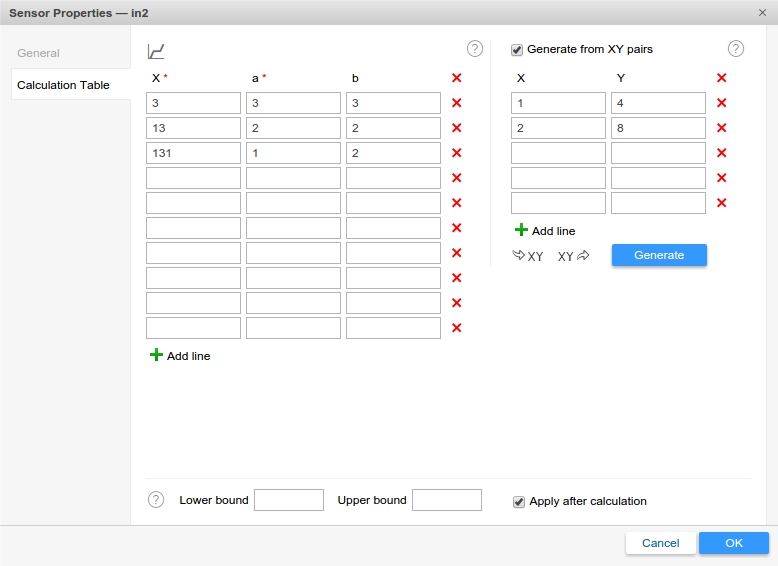Click export XY arrow icon
Viewport: 778px width, 566px height.
(x=573, y=256)
